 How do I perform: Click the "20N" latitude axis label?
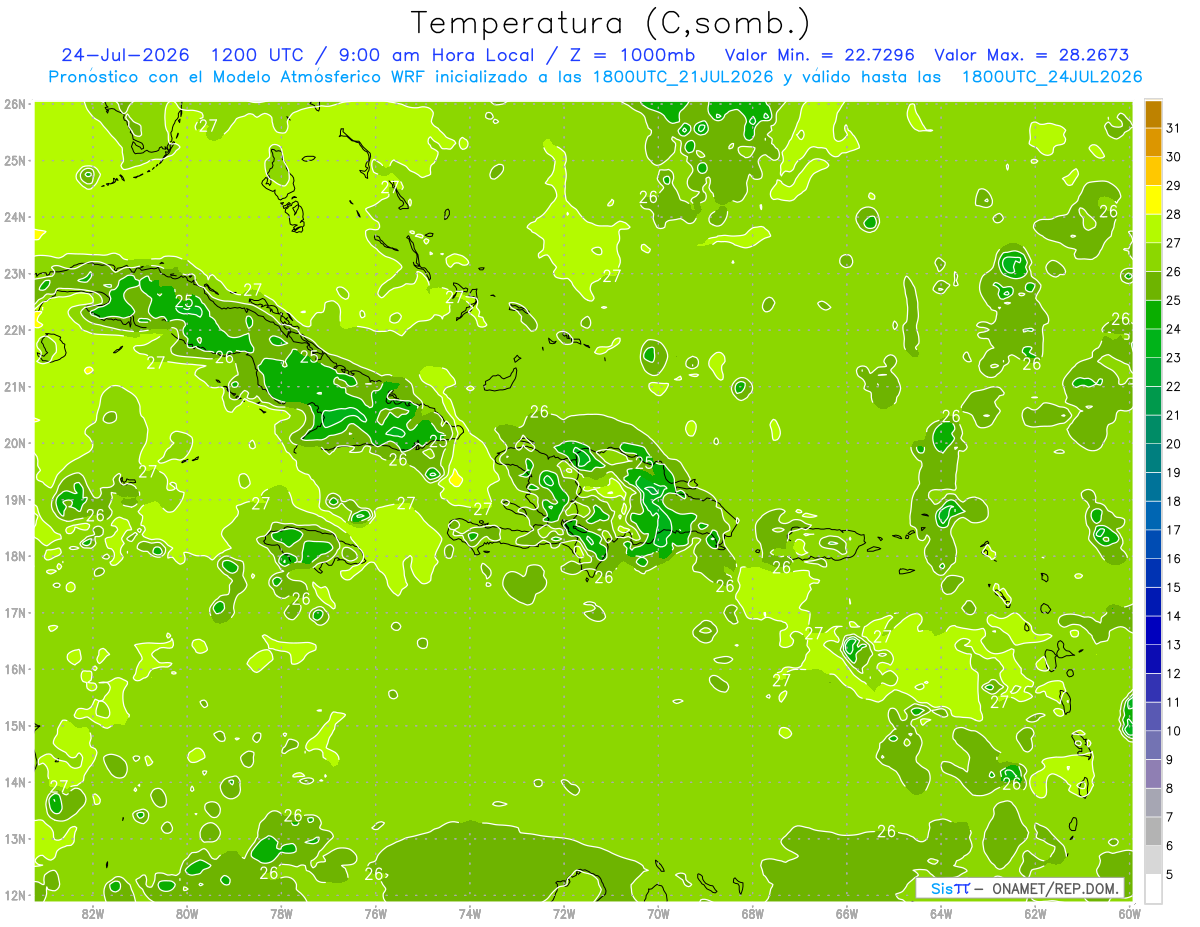click(x=15, y=443)
